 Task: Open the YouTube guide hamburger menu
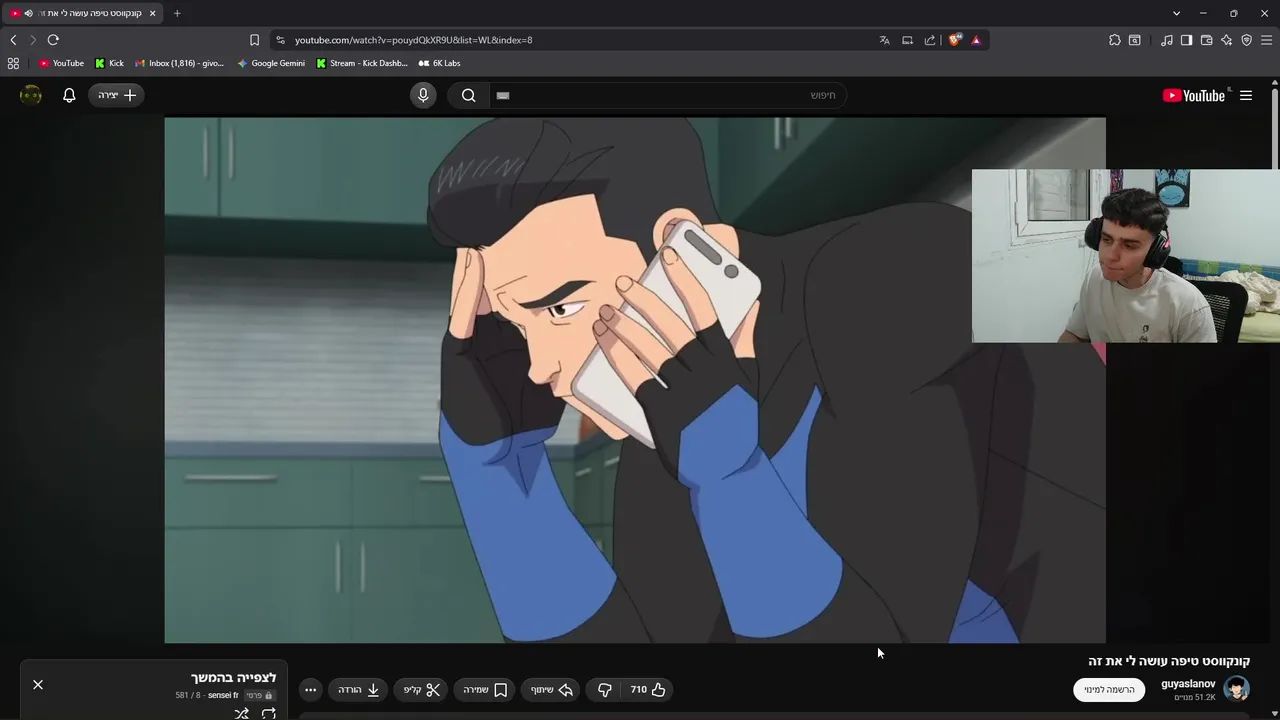click(1246, 95)
